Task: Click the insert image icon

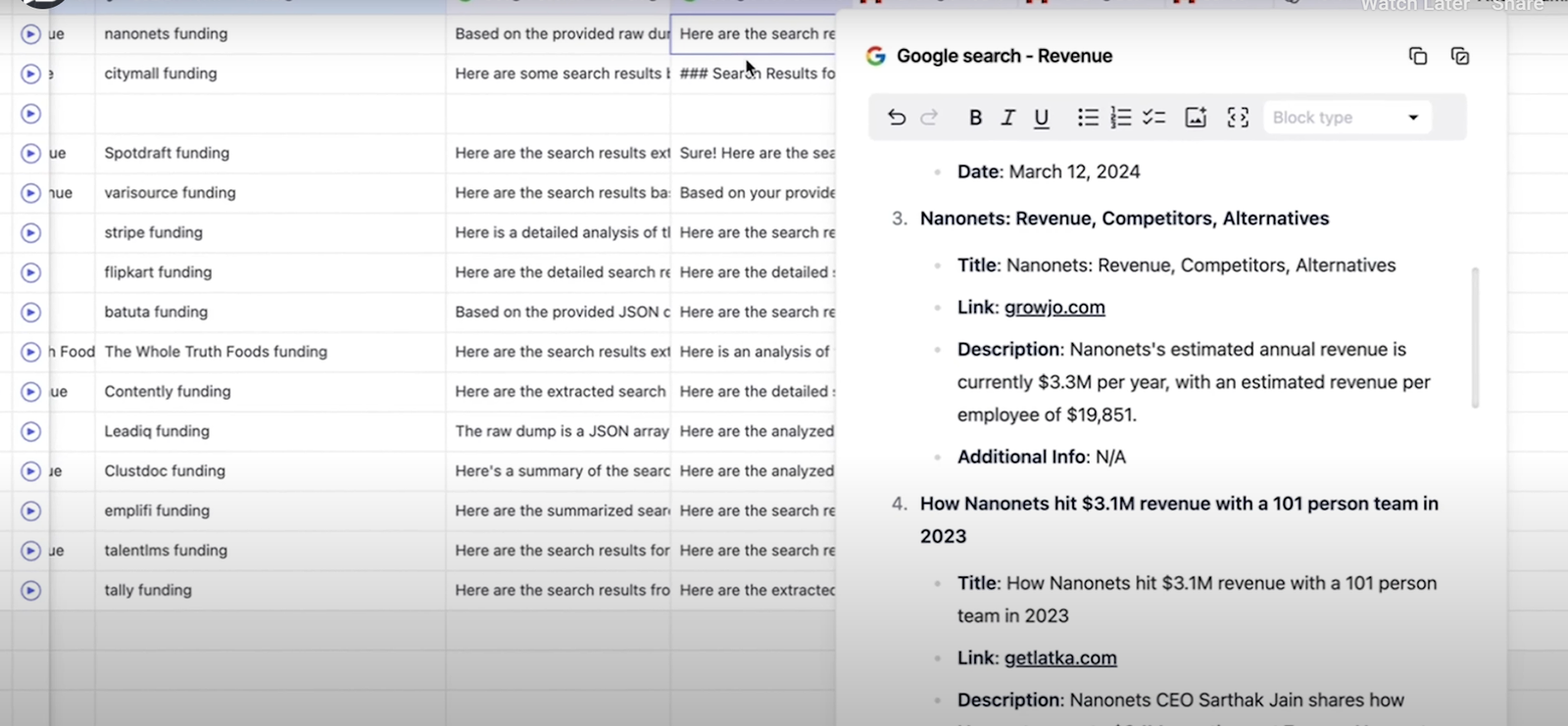Action: pos(1196,118)
